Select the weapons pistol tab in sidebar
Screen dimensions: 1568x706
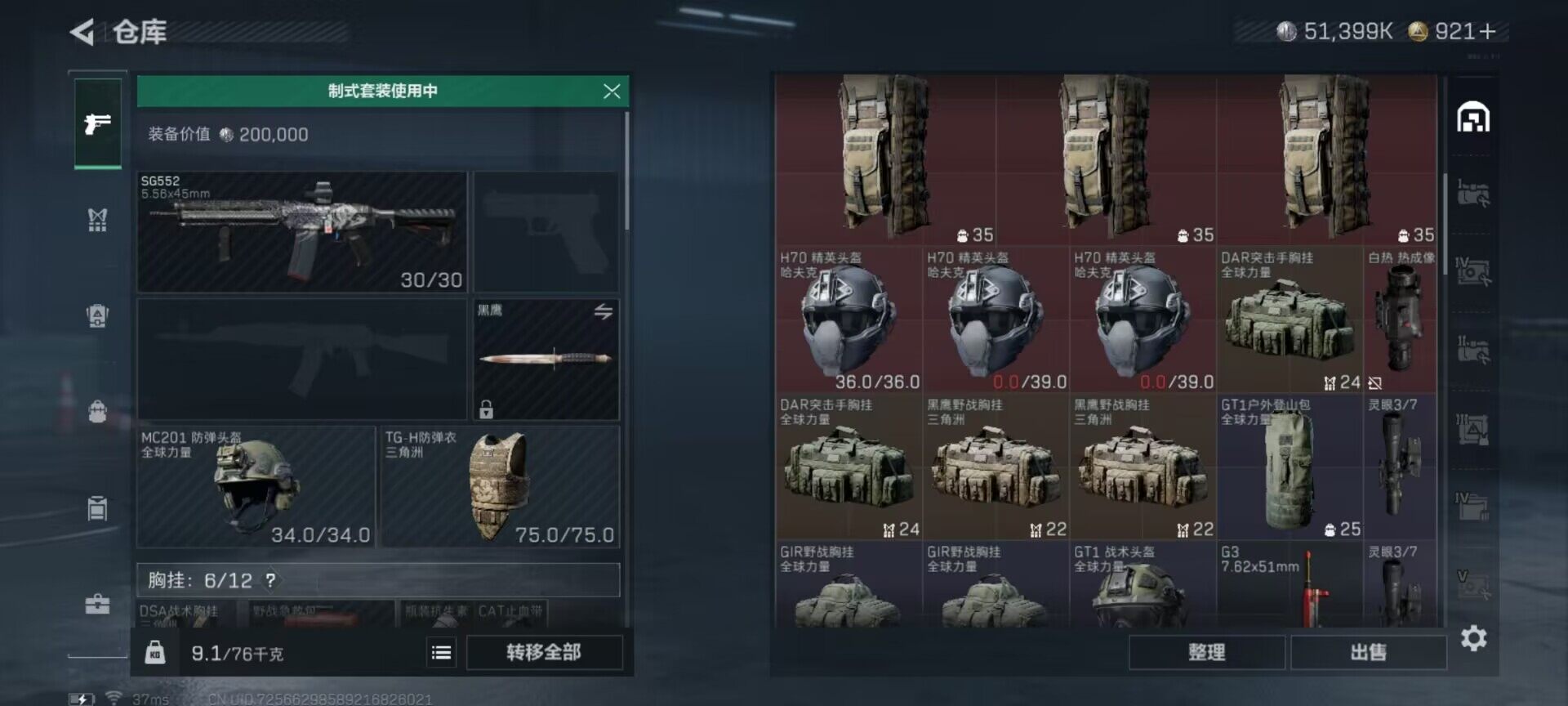(x=98, y=123)
